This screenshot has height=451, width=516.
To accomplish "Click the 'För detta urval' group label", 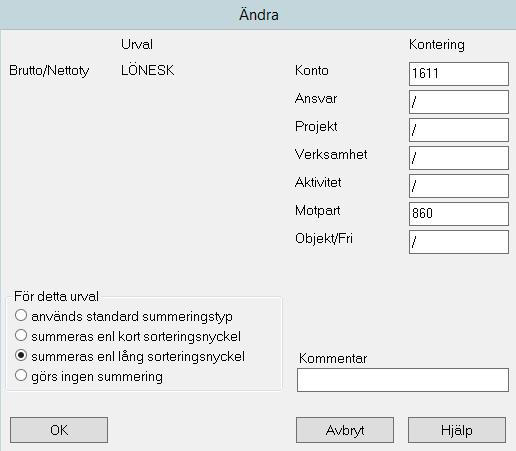I will pos(56,296).
